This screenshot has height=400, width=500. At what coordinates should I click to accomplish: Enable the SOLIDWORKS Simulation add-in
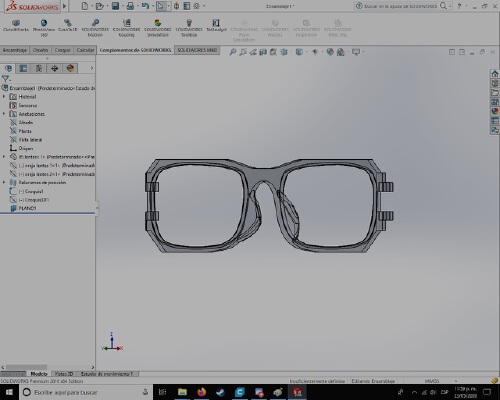pos(158,28)
